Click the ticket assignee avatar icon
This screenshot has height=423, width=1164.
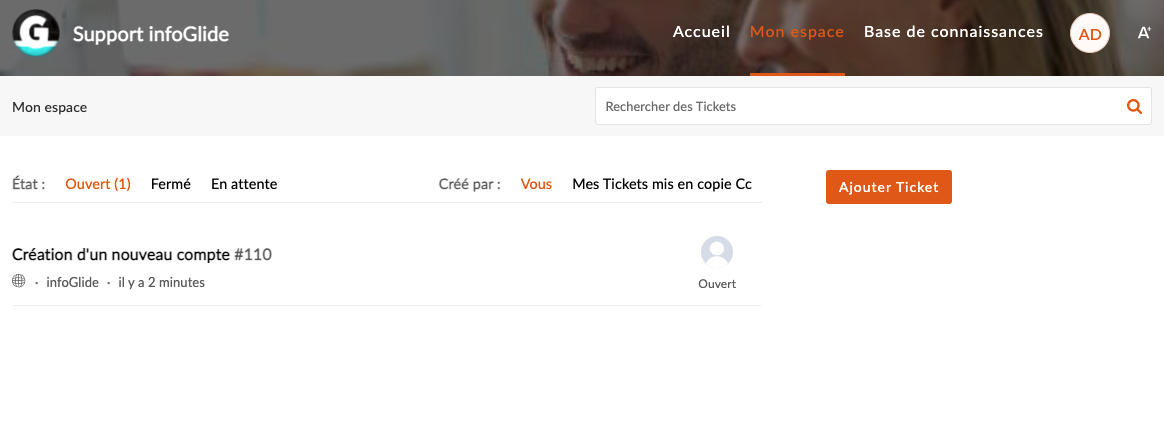[x=717, y=253]
